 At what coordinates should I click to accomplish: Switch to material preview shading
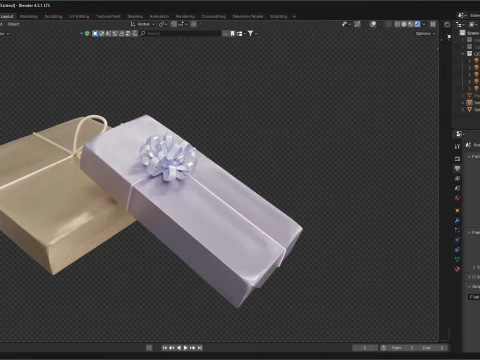point(411,24)
